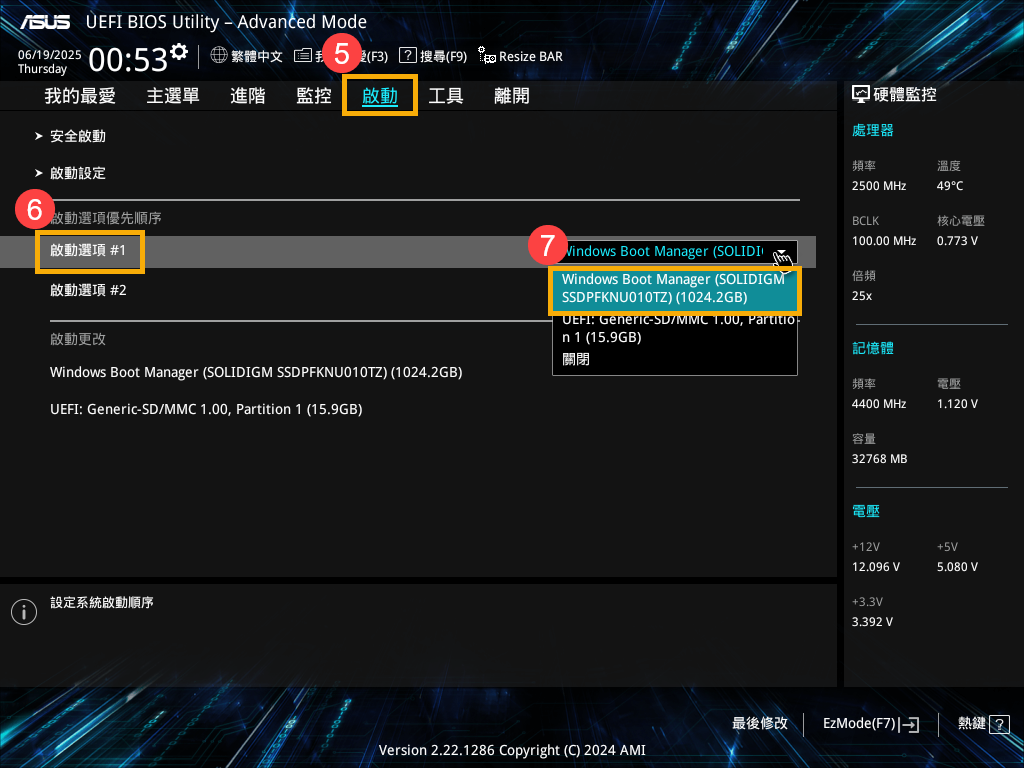Click 處理器 section heading
The width and height of the screenshot is (1024, 768).
(x=872, y=130)
